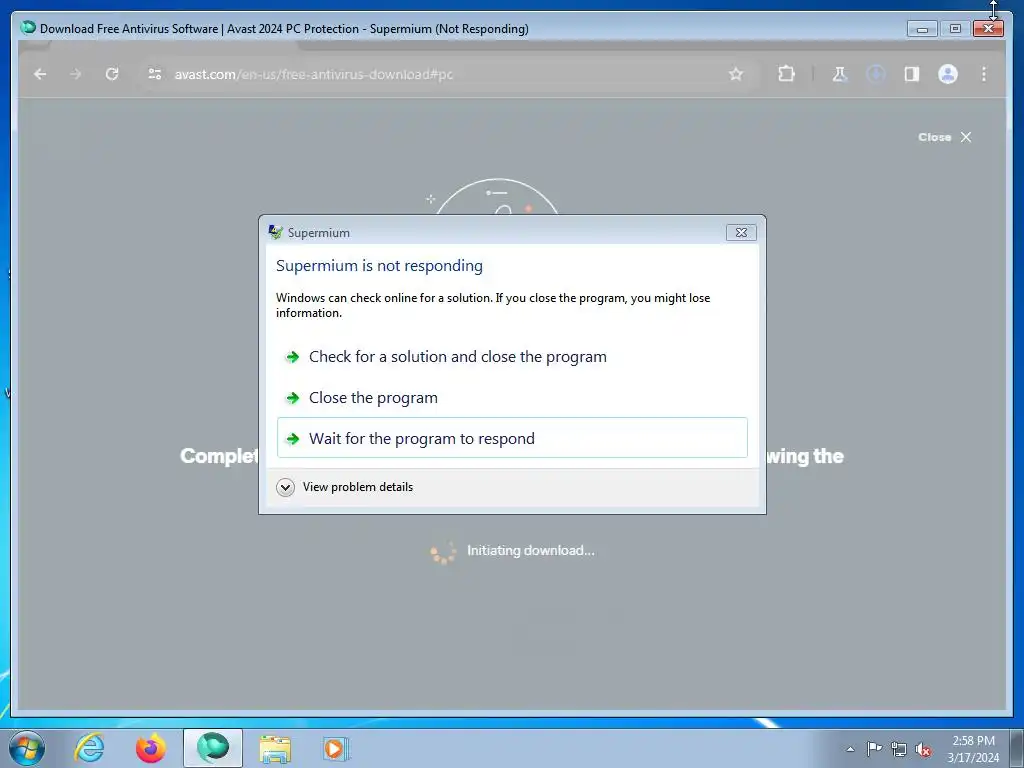Click the Initiating download spinner
Viewport: 1024px width, 768px height.
(x=443, y=552)
